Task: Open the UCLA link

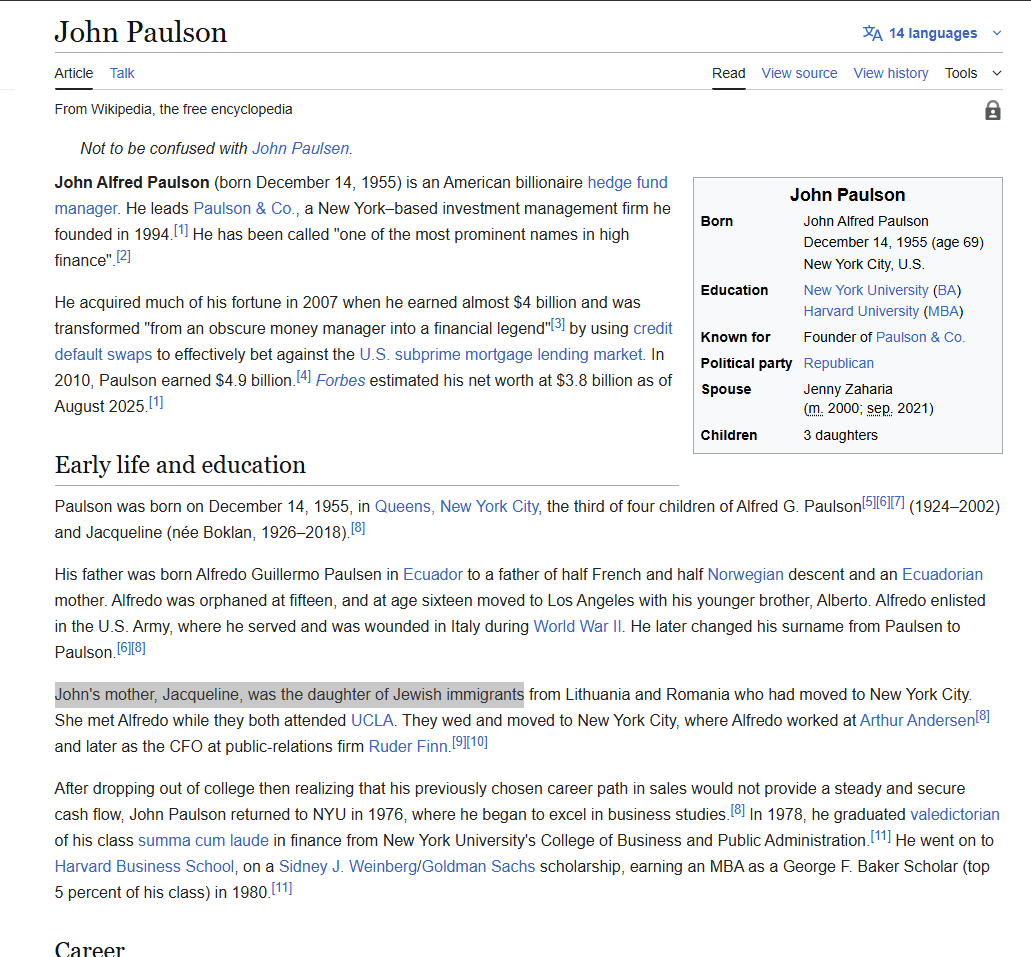Action: coord(372,720)
